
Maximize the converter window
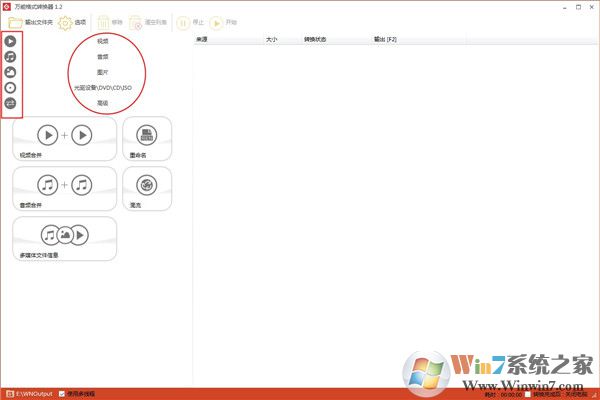579,7
